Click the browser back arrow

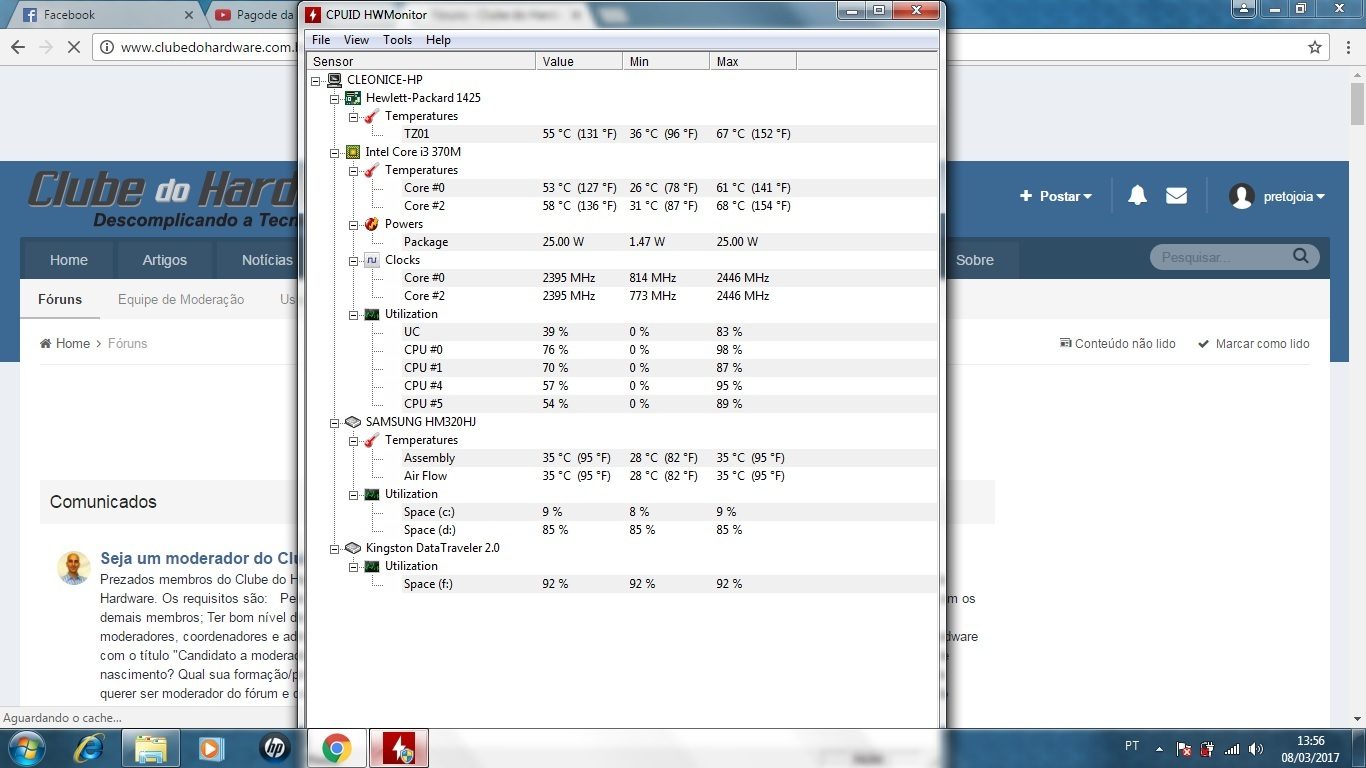[18, 47]
